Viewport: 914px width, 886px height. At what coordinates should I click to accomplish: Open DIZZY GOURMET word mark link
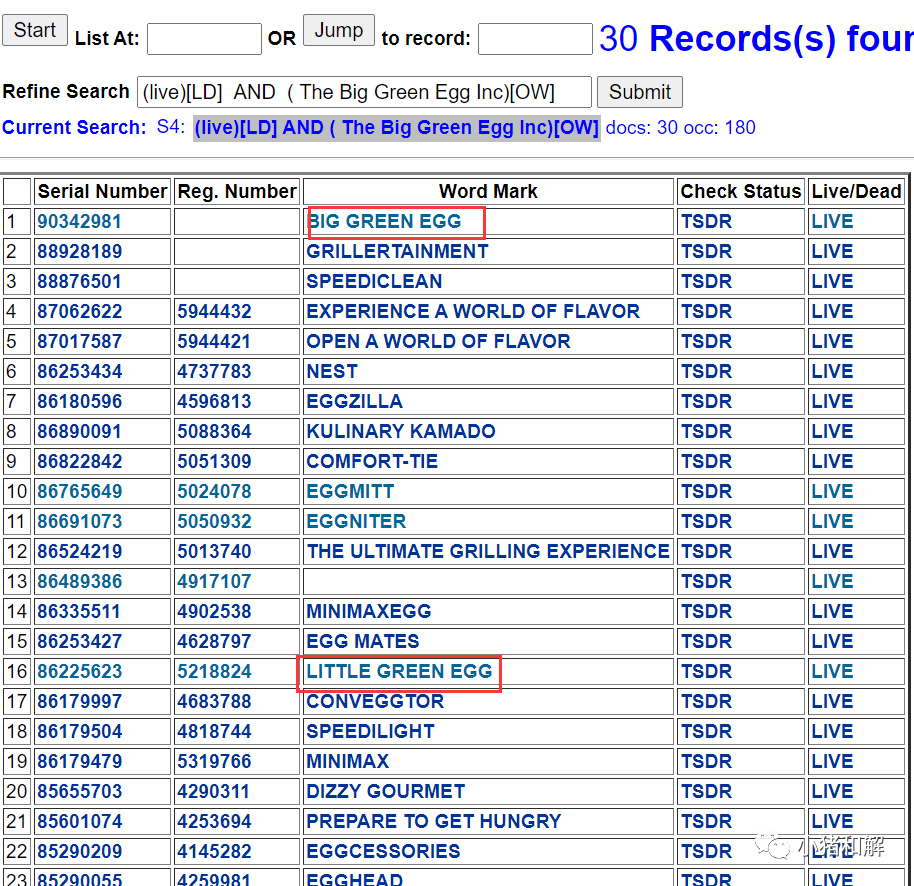pyautogui.click(x=386, y=792)
